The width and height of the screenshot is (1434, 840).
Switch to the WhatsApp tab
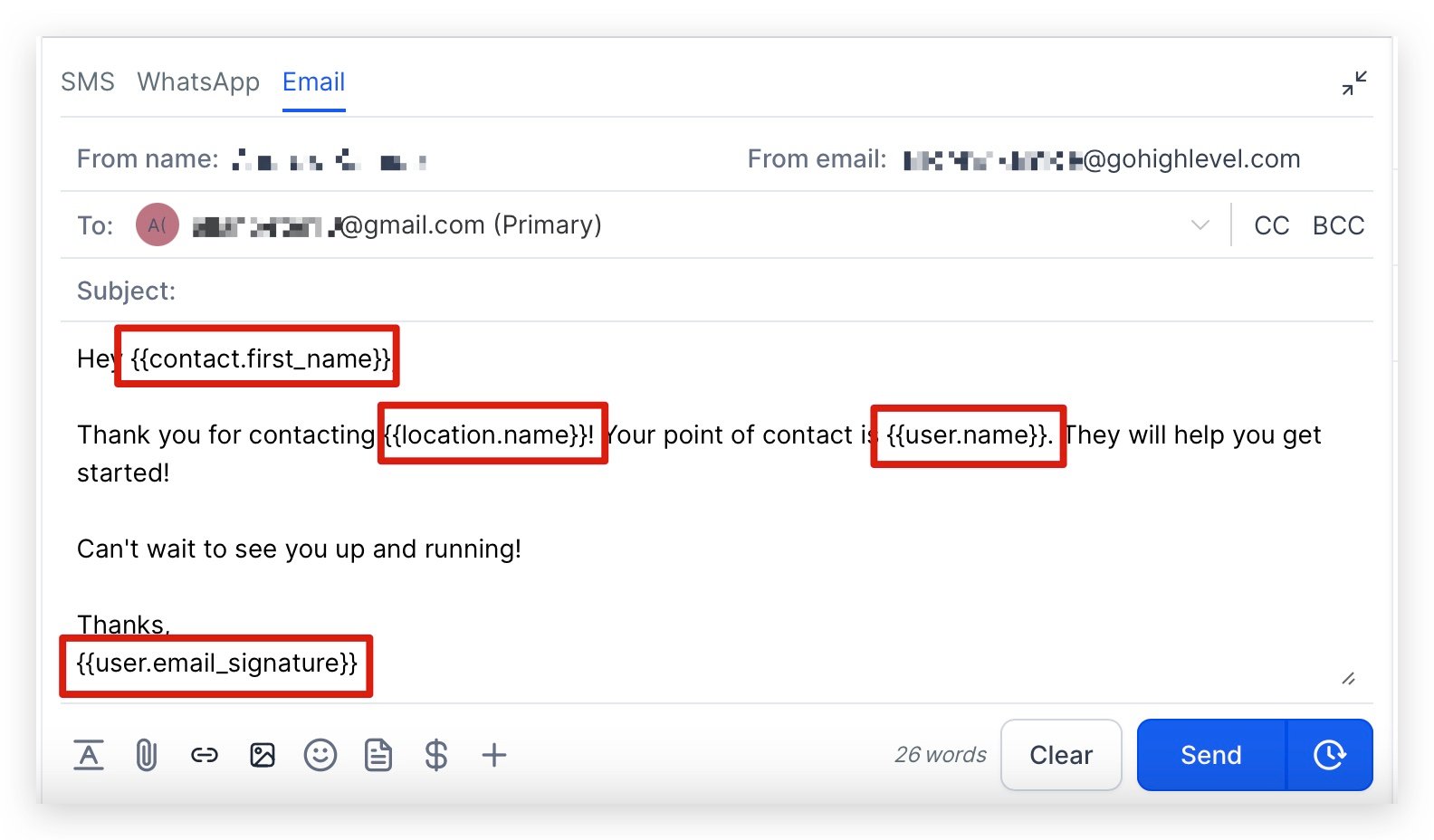(x=198, y=82)
